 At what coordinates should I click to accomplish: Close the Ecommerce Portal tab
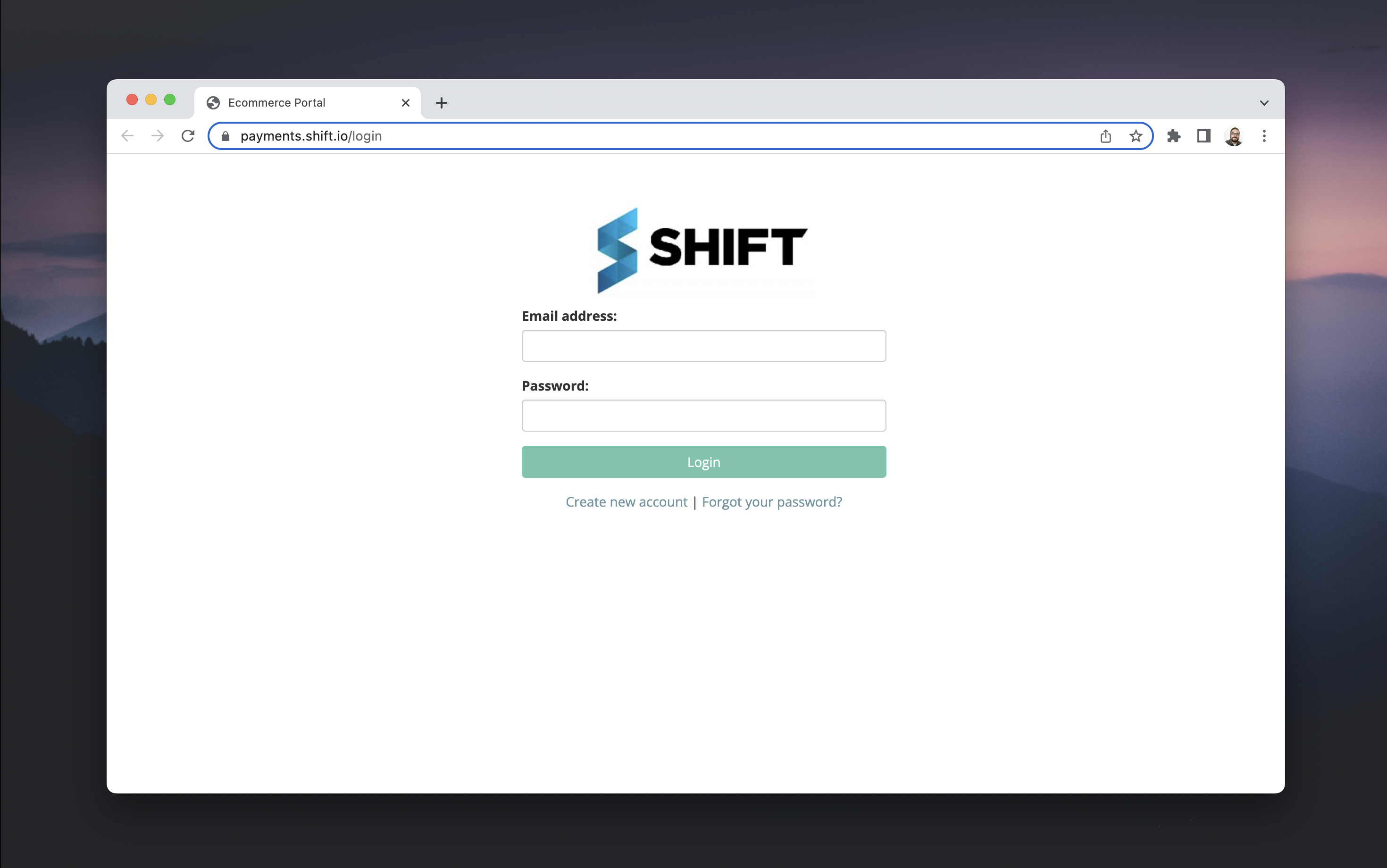(x=405, y=103)
